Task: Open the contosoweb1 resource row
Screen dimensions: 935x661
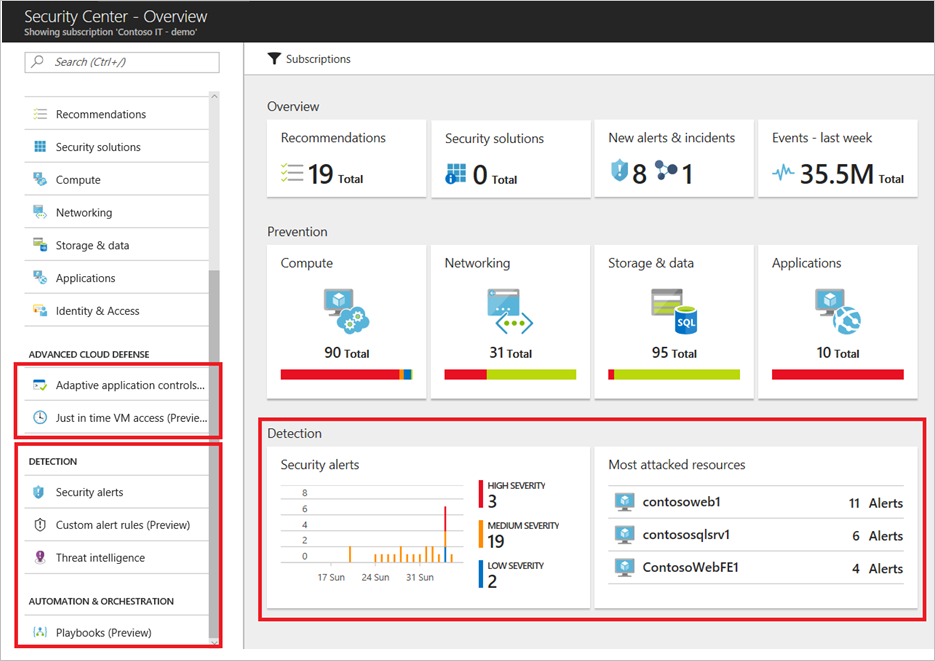Action: pos(756,502)
